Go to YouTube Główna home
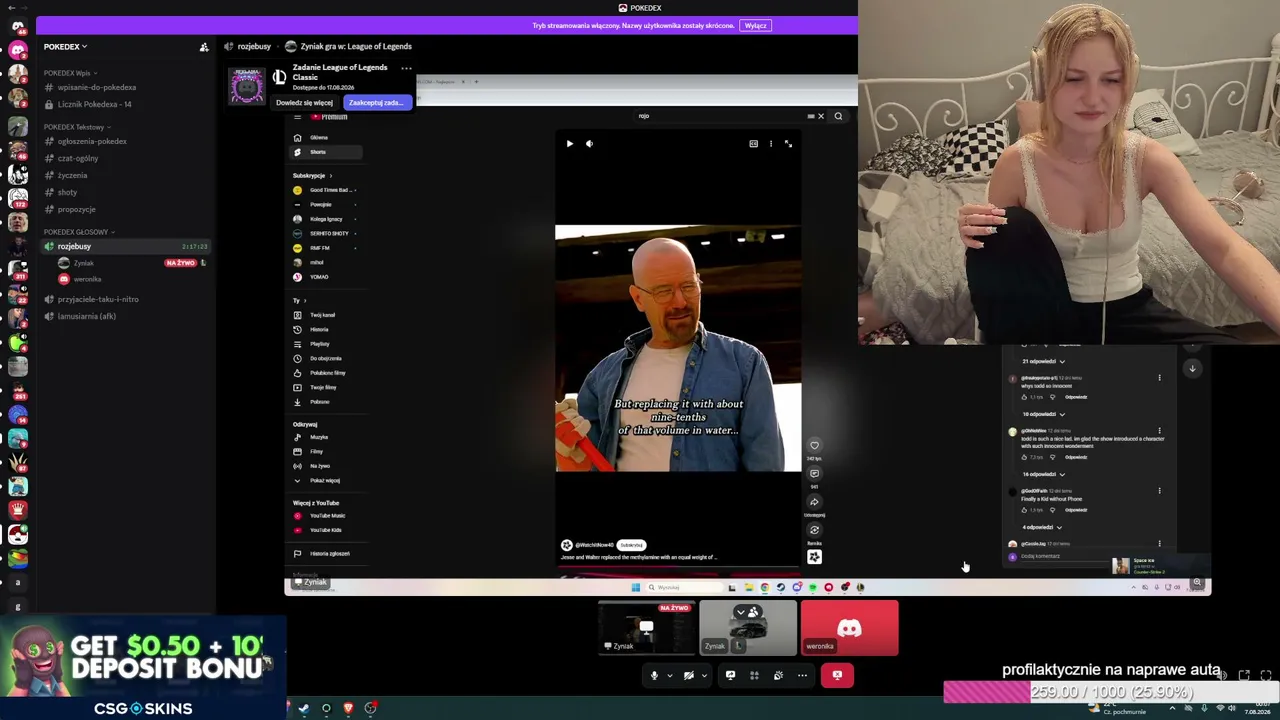 326,137
